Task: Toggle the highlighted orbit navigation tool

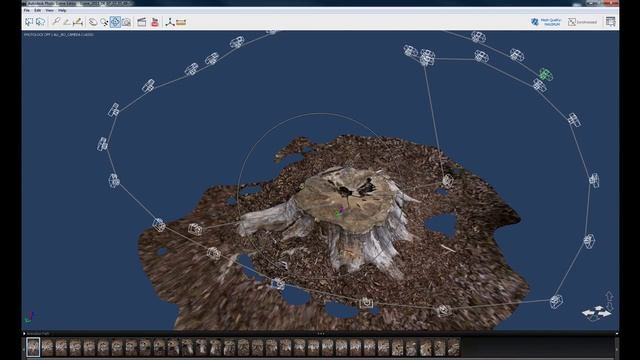Action: [x=115, y=22]
